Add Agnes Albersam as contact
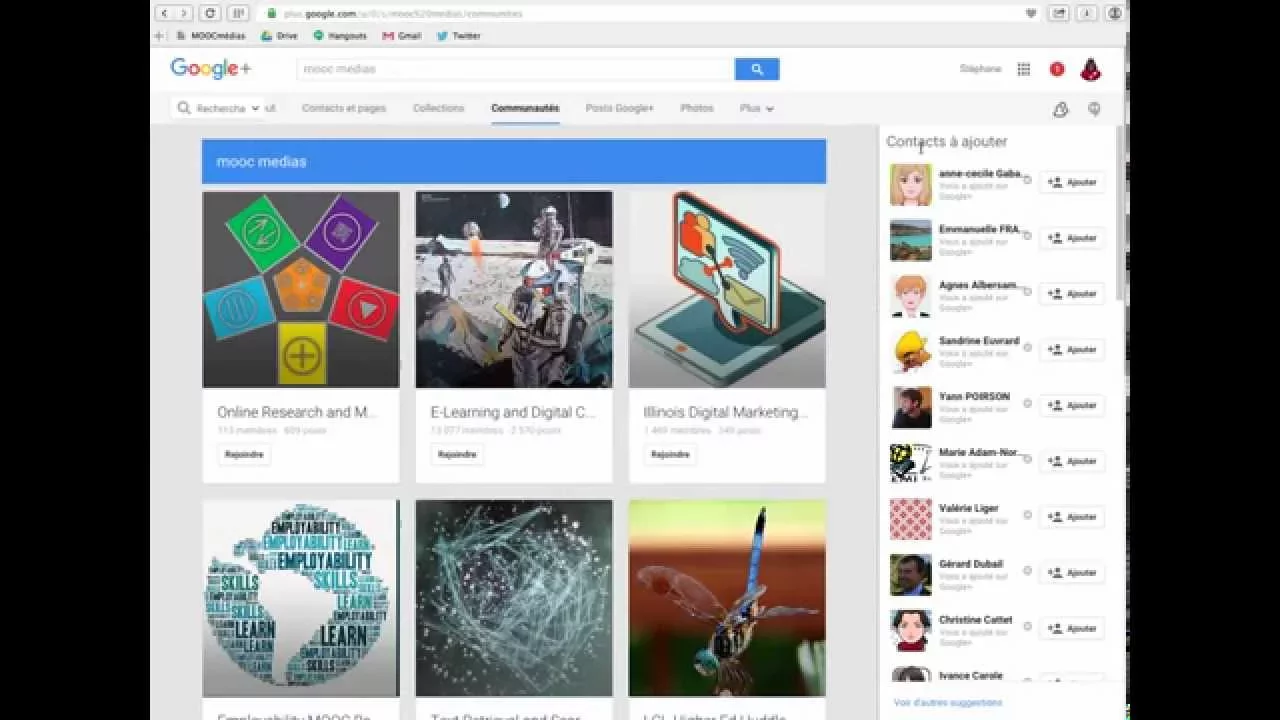 pos(1072,294)
